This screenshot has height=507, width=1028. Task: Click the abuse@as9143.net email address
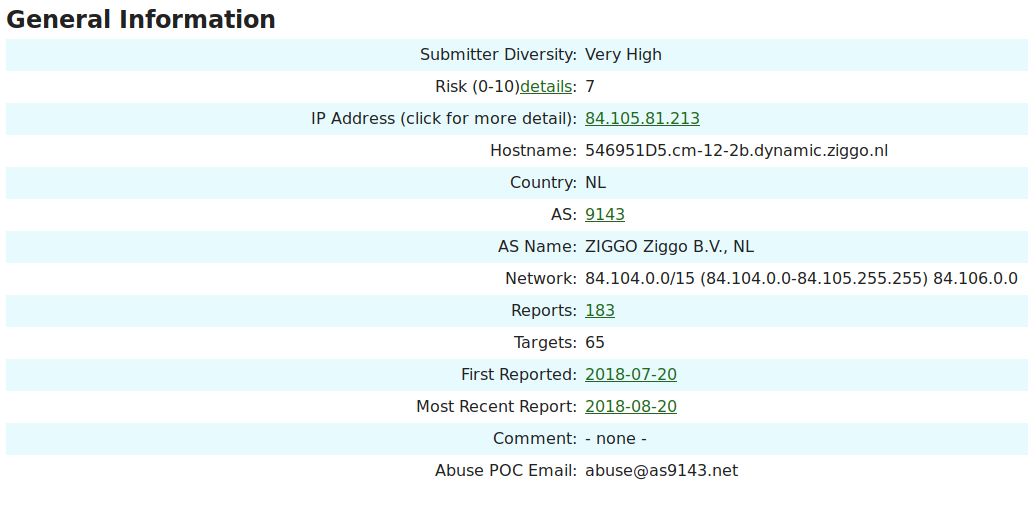(661, 471)
